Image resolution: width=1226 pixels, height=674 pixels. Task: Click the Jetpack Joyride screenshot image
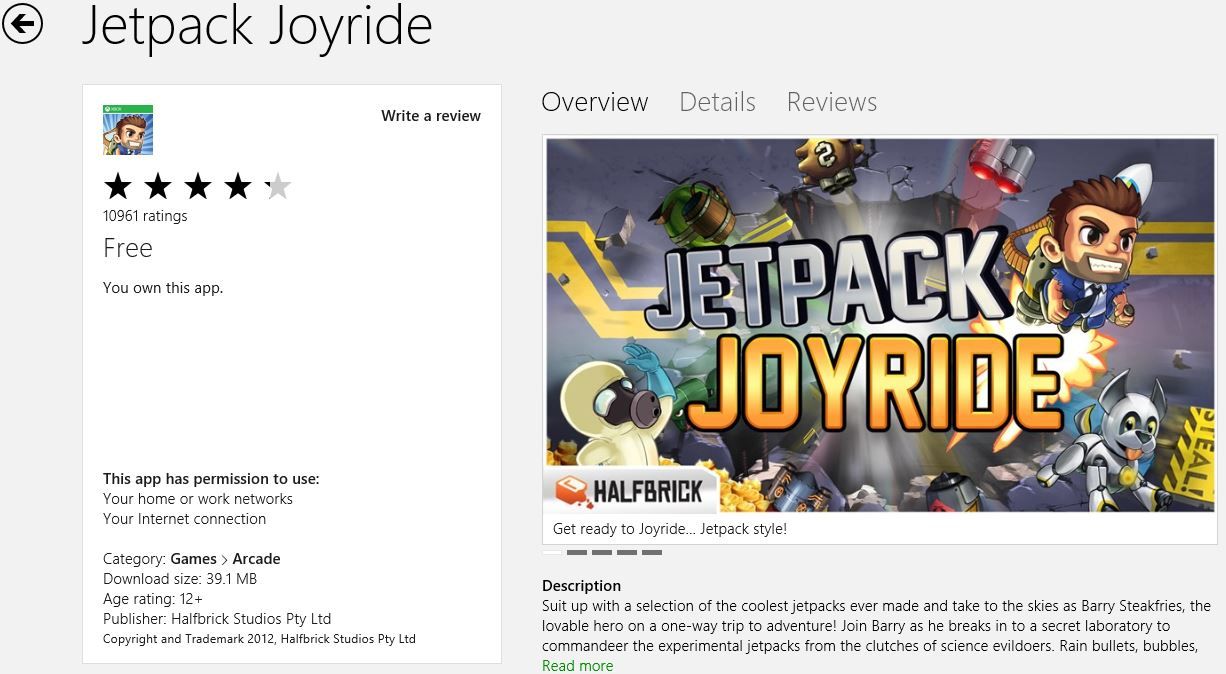(879, 325)
